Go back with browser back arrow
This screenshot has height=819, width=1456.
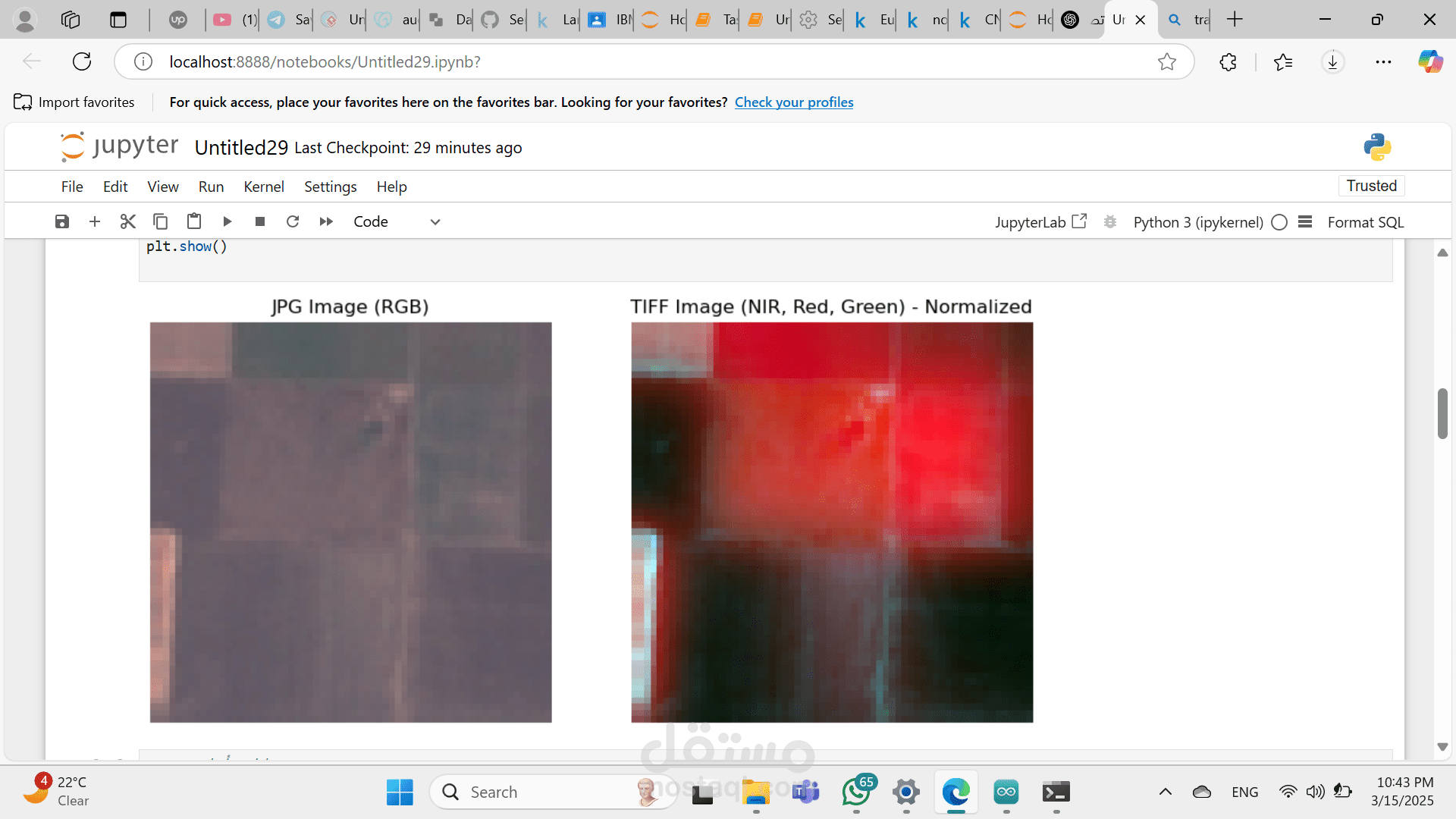pyautogui.click(x=32, y=61)
